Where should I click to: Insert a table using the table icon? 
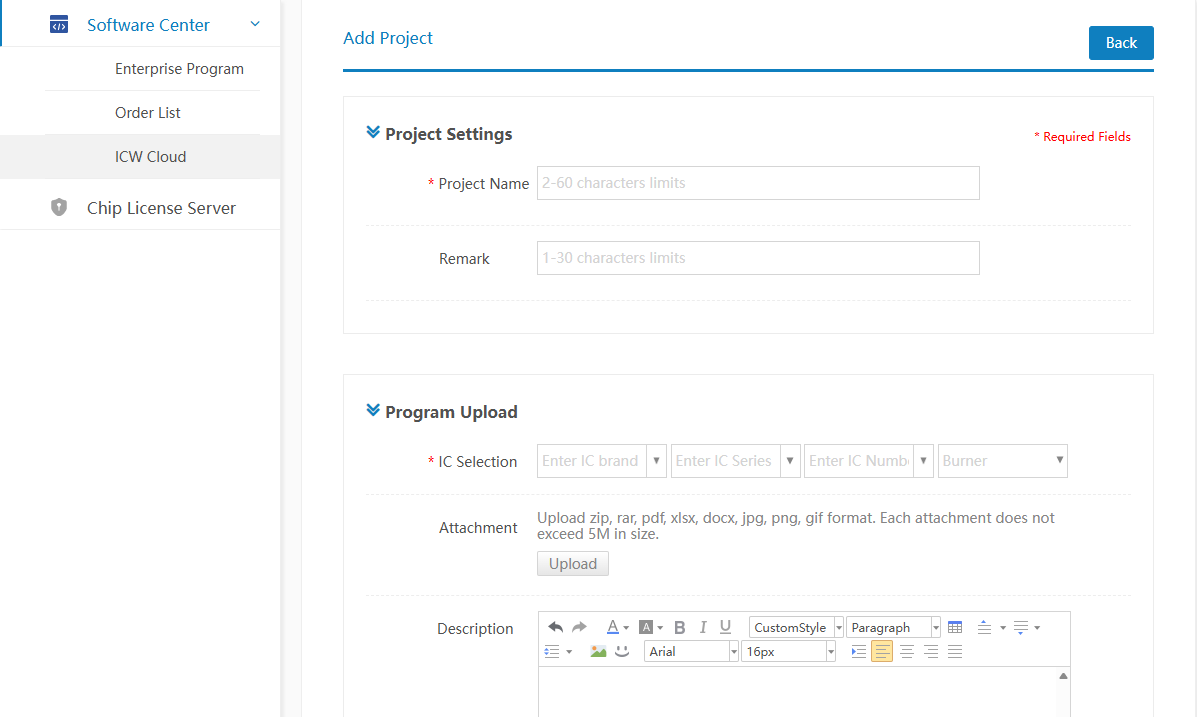point(955,627)
